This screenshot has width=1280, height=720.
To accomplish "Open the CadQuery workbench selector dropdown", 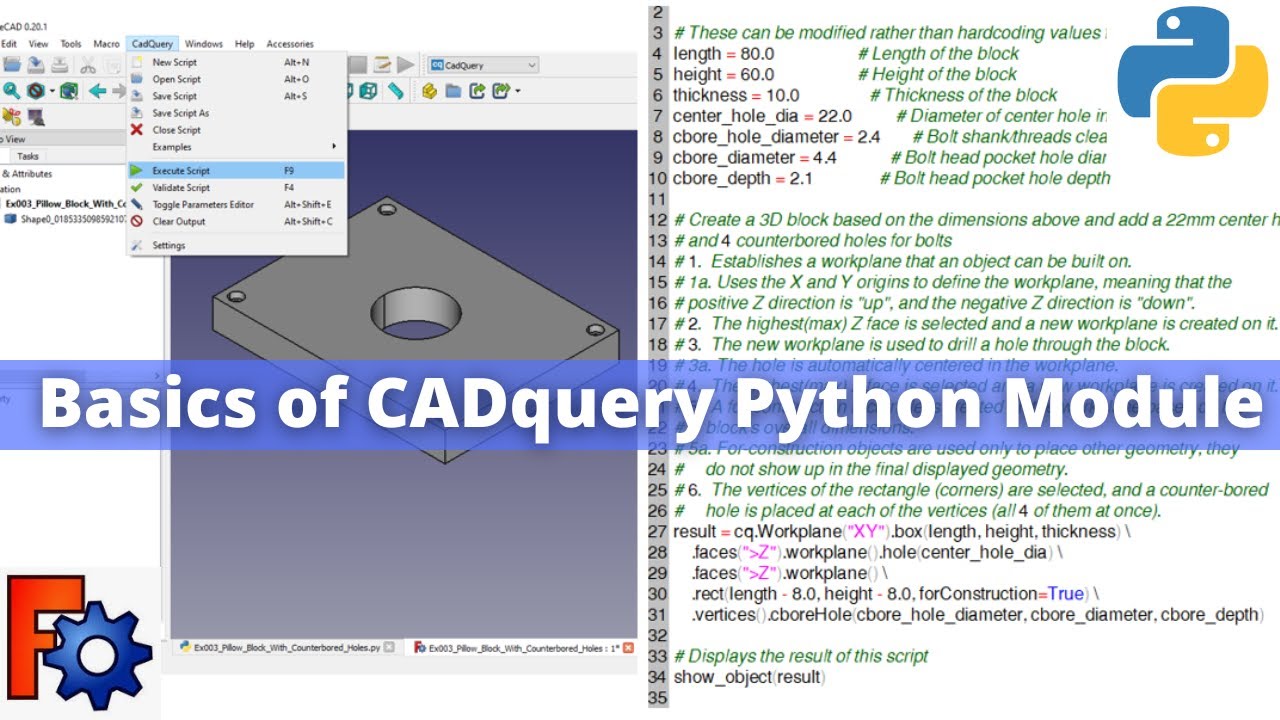I will [x=484, y=65].
